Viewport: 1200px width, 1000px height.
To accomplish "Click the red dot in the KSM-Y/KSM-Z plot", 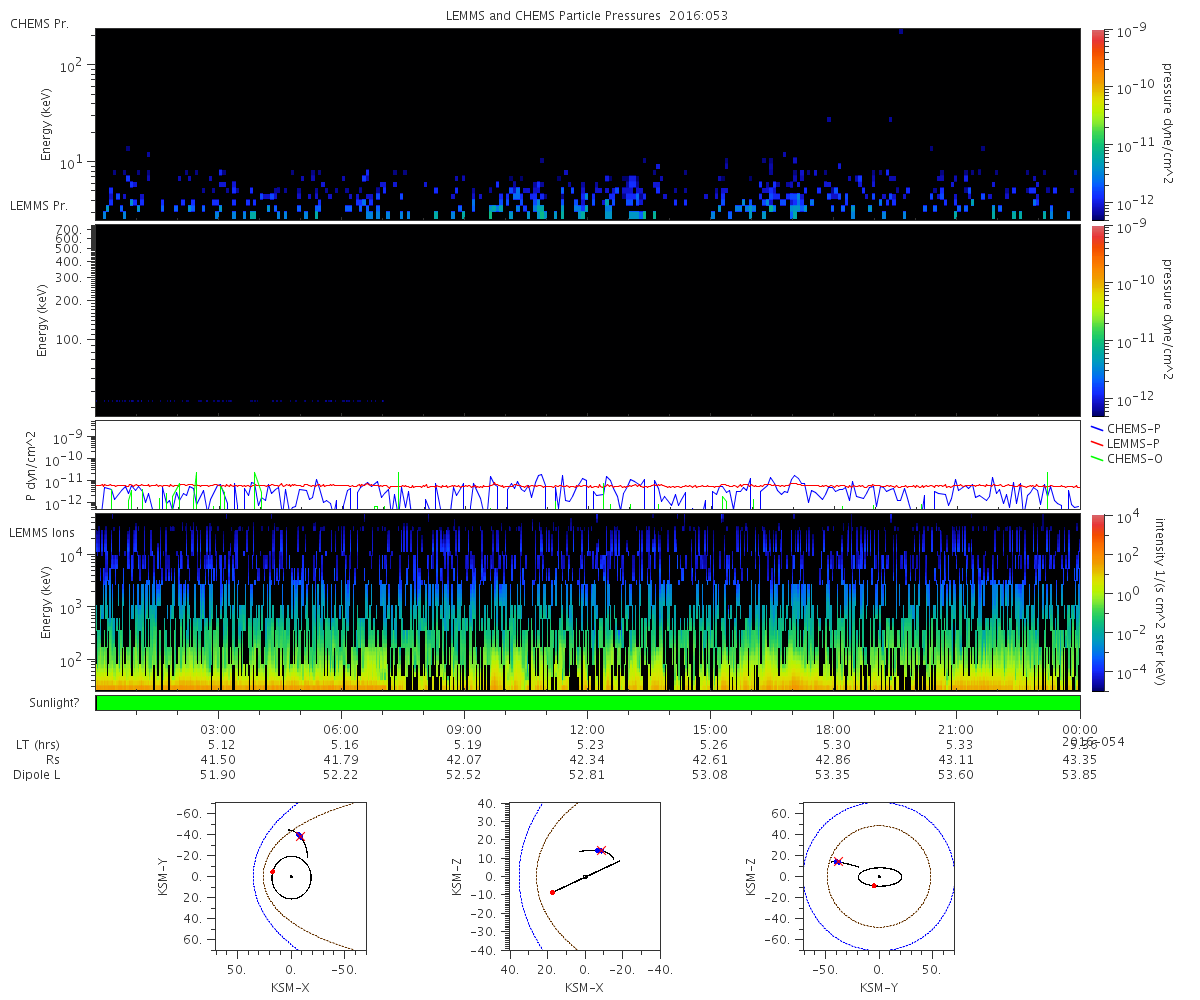I will 873,886.
